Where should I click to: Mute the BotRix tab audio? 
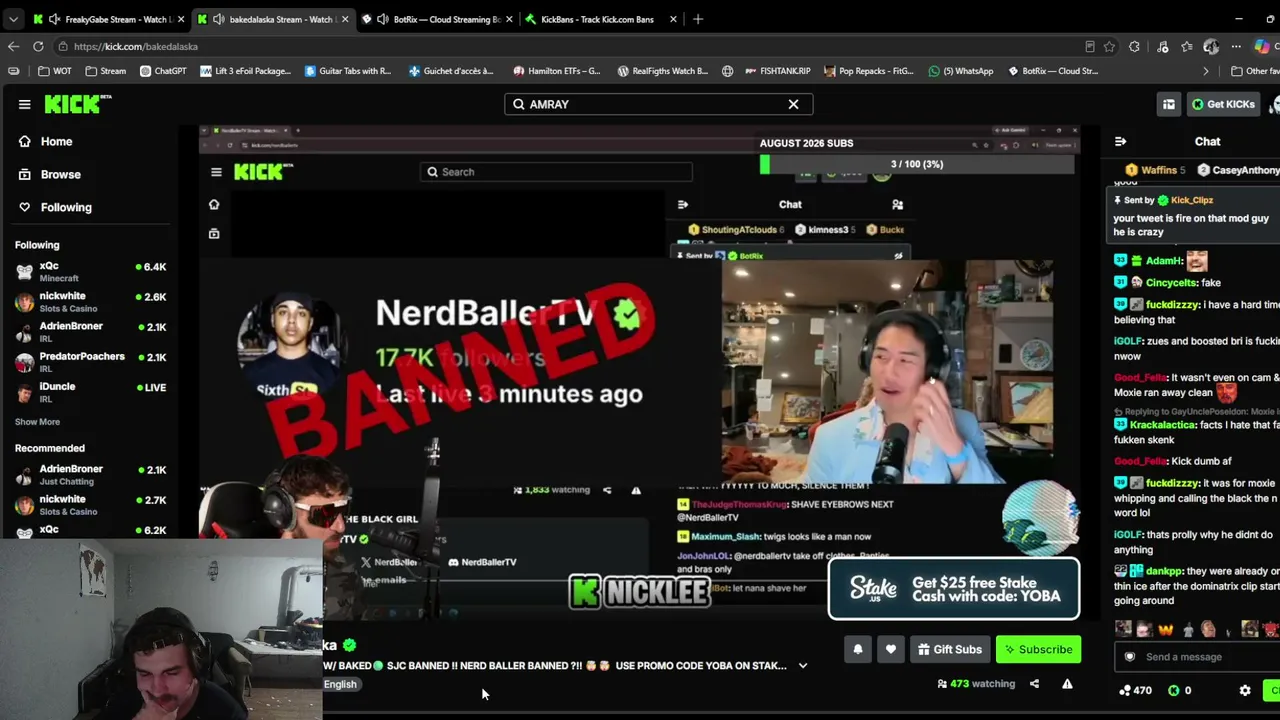point(383,19)
